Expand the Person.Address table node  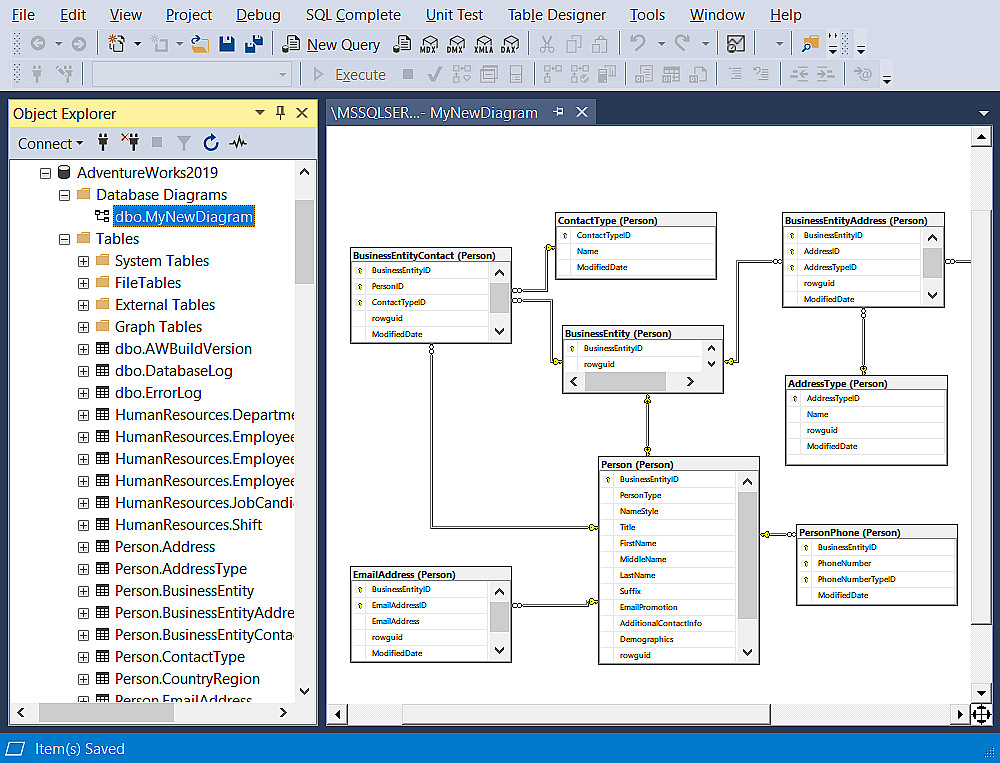(83, 547)
